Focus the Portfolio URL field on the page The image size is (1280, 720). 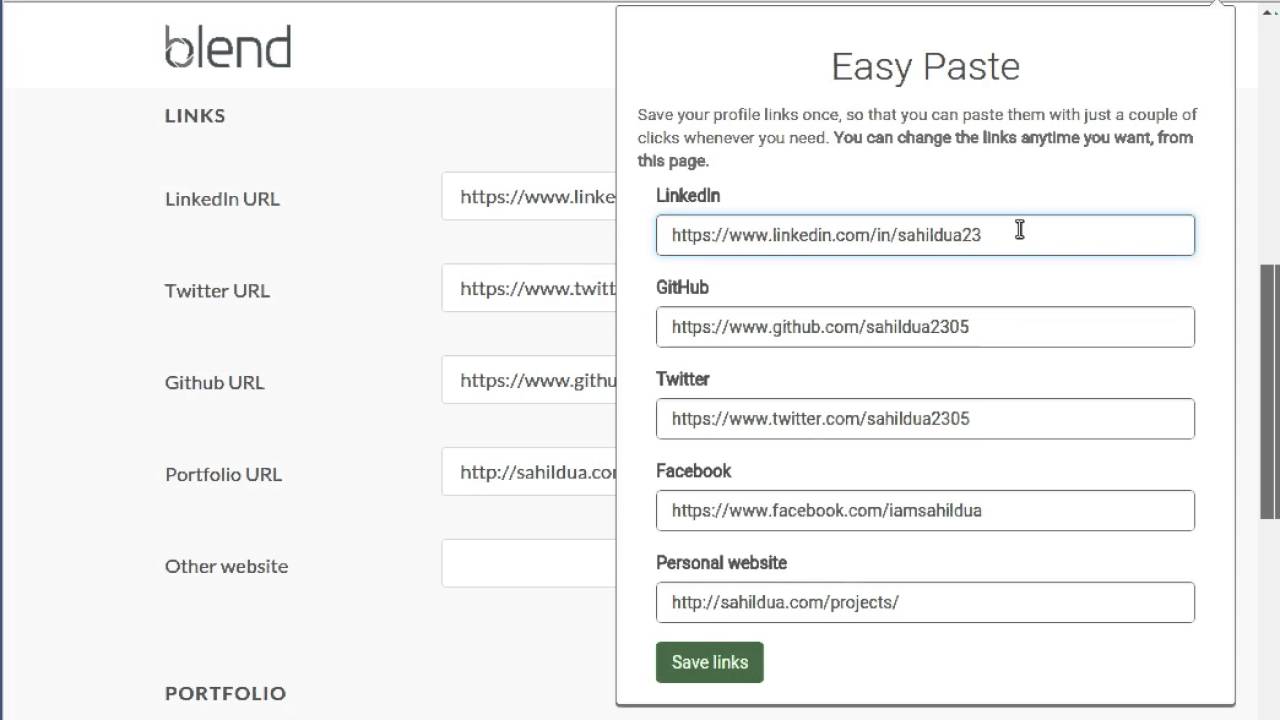(529, 472)
